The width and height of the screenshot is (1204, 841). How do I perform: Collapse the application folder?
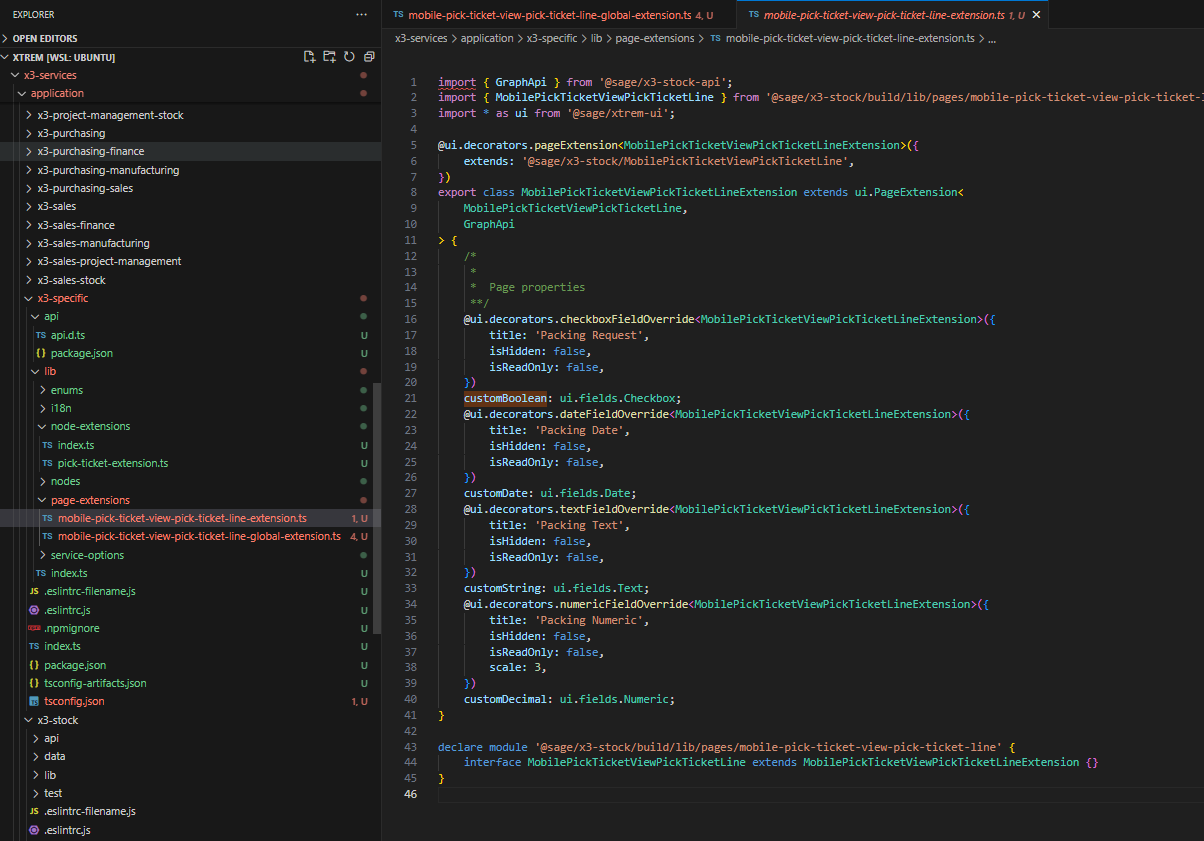pyautogui.click(x=22, y=93)
